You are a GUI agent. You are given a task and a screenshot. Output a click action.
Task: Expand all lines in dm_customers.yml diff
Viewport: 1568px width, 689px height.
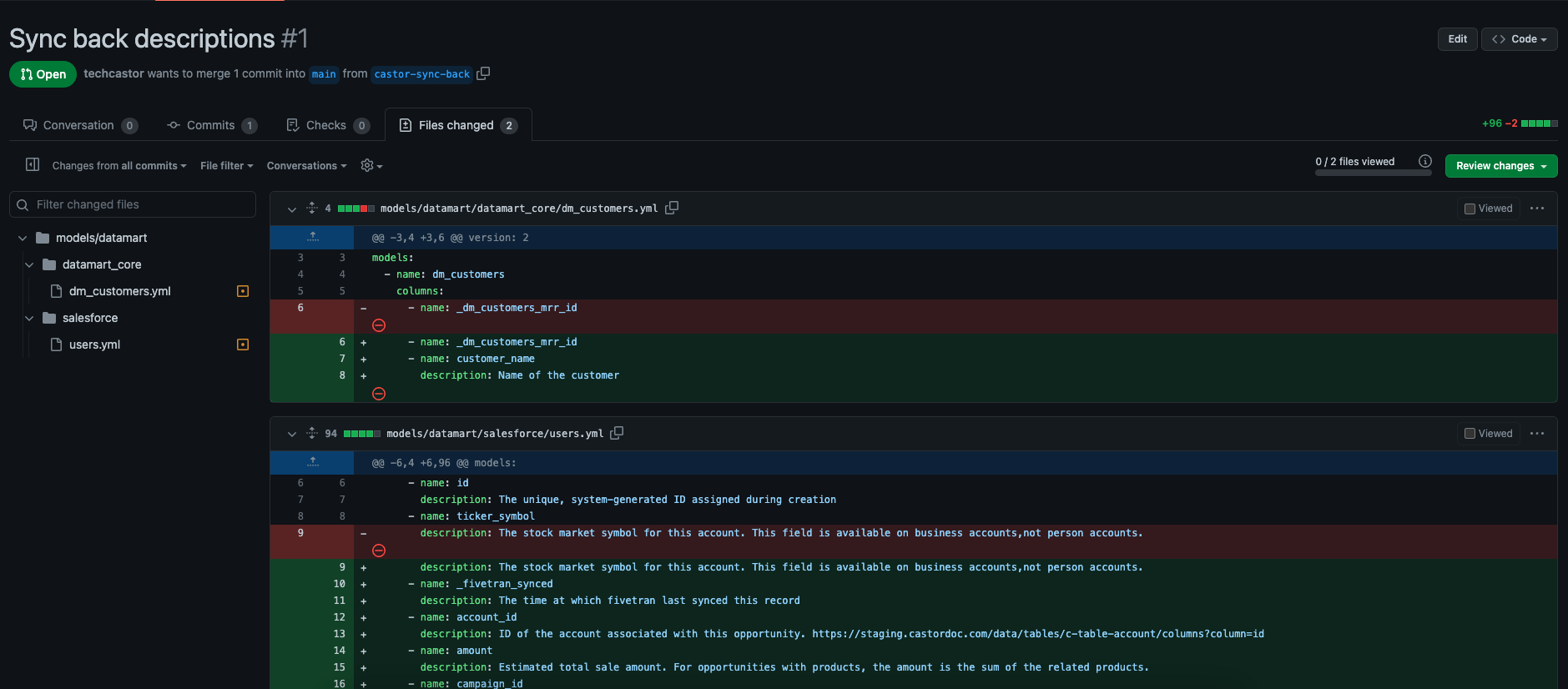(x=312, y=208)
